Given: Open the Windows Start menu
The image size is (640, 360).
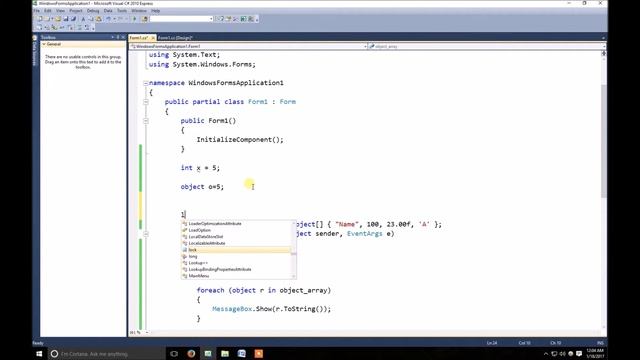Looking at the screenshot, I should [39, 353].
